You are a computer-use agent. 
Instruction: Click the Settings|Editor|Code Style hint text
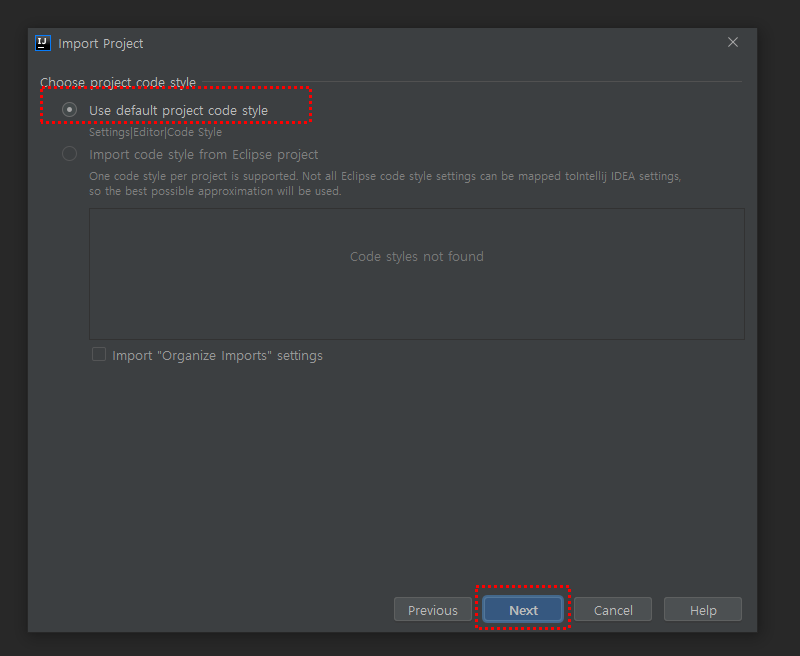click(155, 132)
